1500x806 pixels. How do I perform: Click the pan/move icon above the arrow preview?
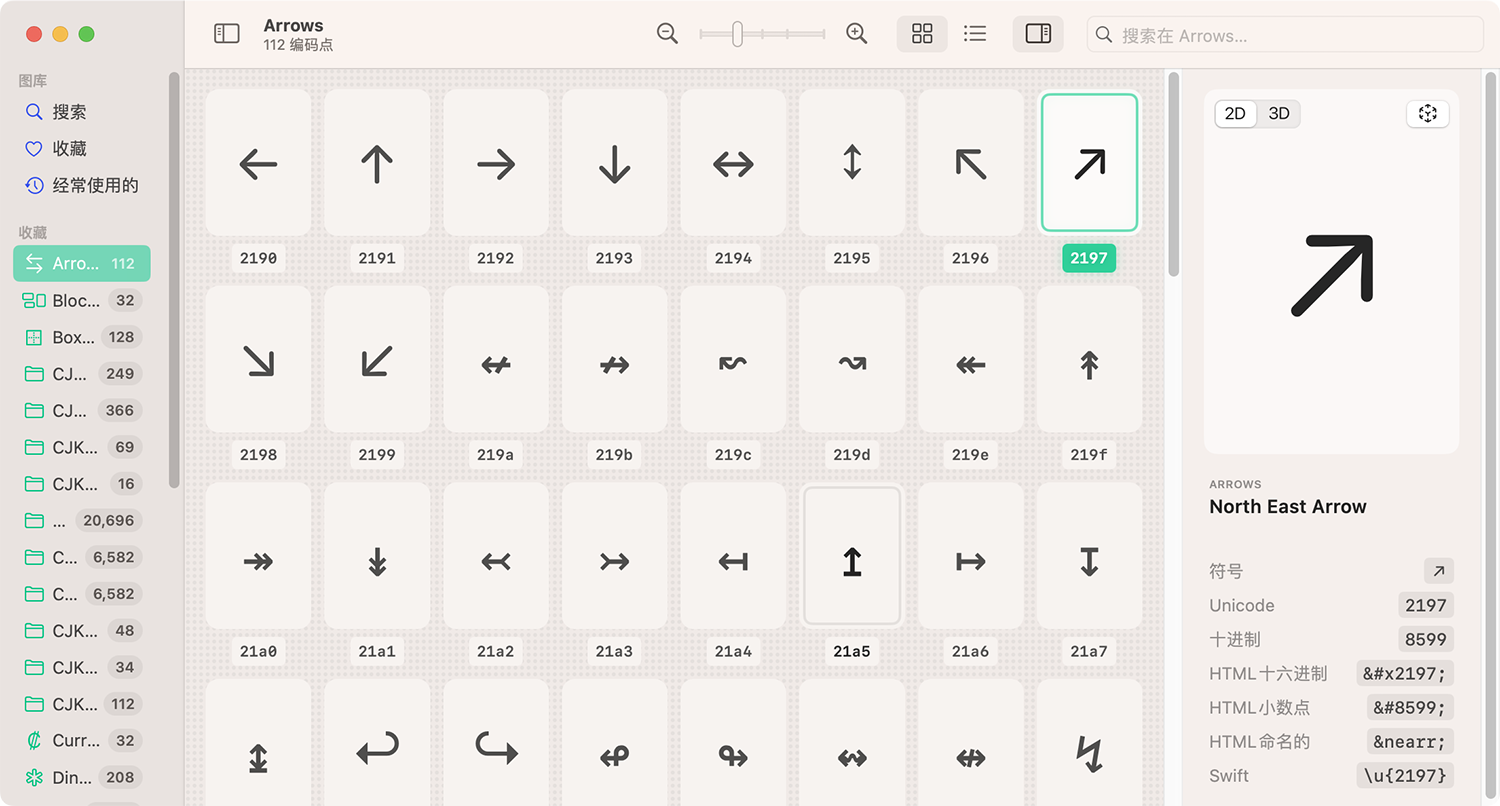point(1428,113)
